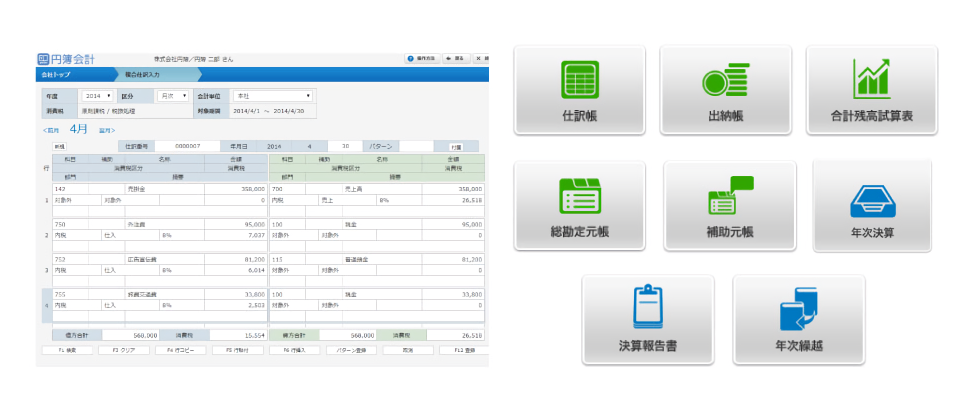The width and height of the screenshot is (970, 397).
Task: Open the 出納帳 cashbook tile
Action: 725,90
